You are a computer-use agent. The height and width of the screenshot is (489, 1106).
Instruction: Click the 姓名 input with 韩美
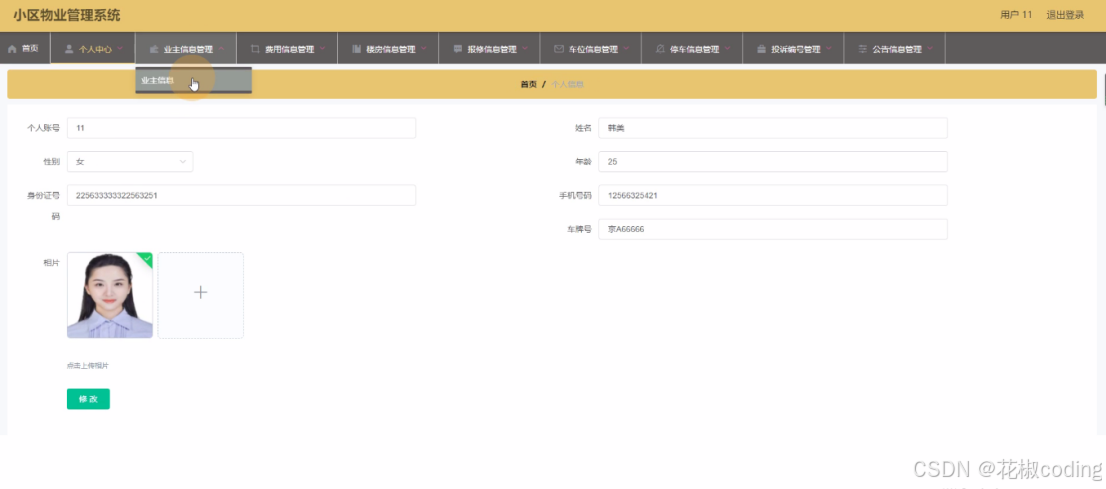[772, 128]
